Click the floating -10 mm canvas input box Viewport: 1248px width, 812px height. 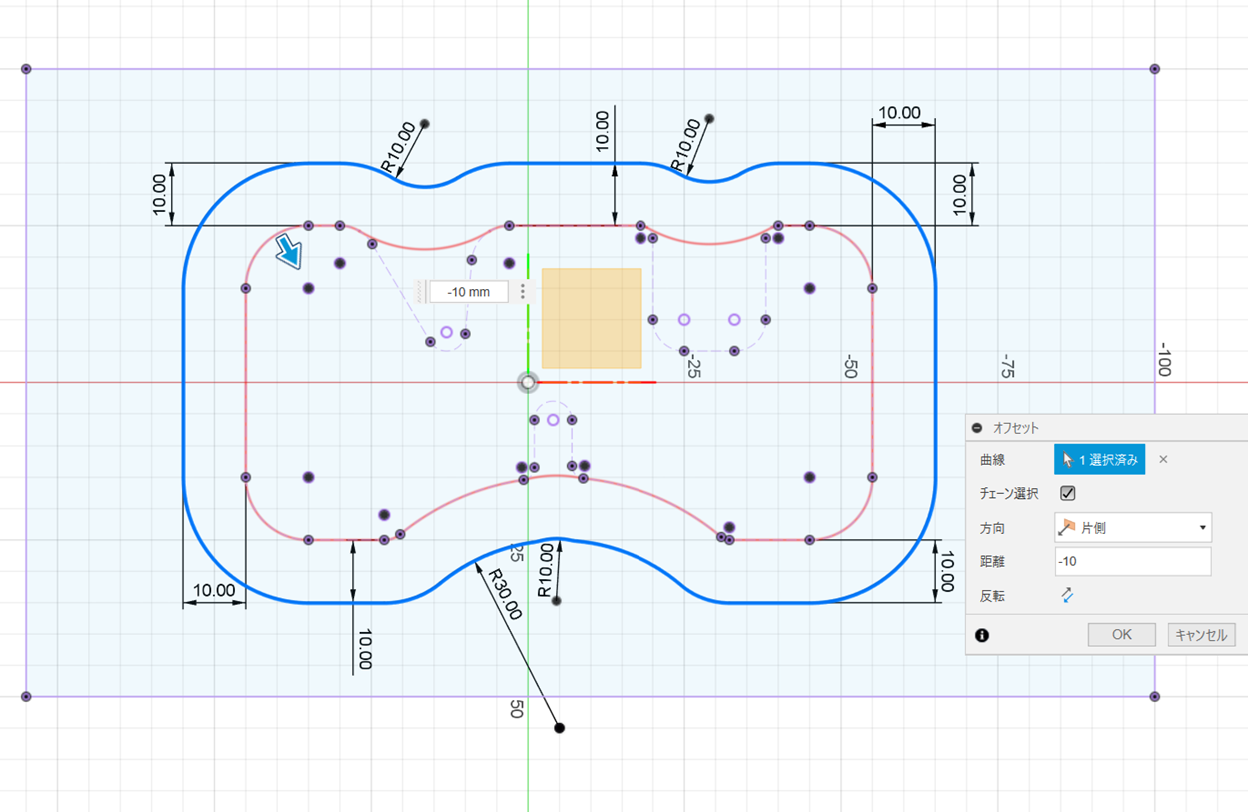pyautogui.click(x=469, y=292)
